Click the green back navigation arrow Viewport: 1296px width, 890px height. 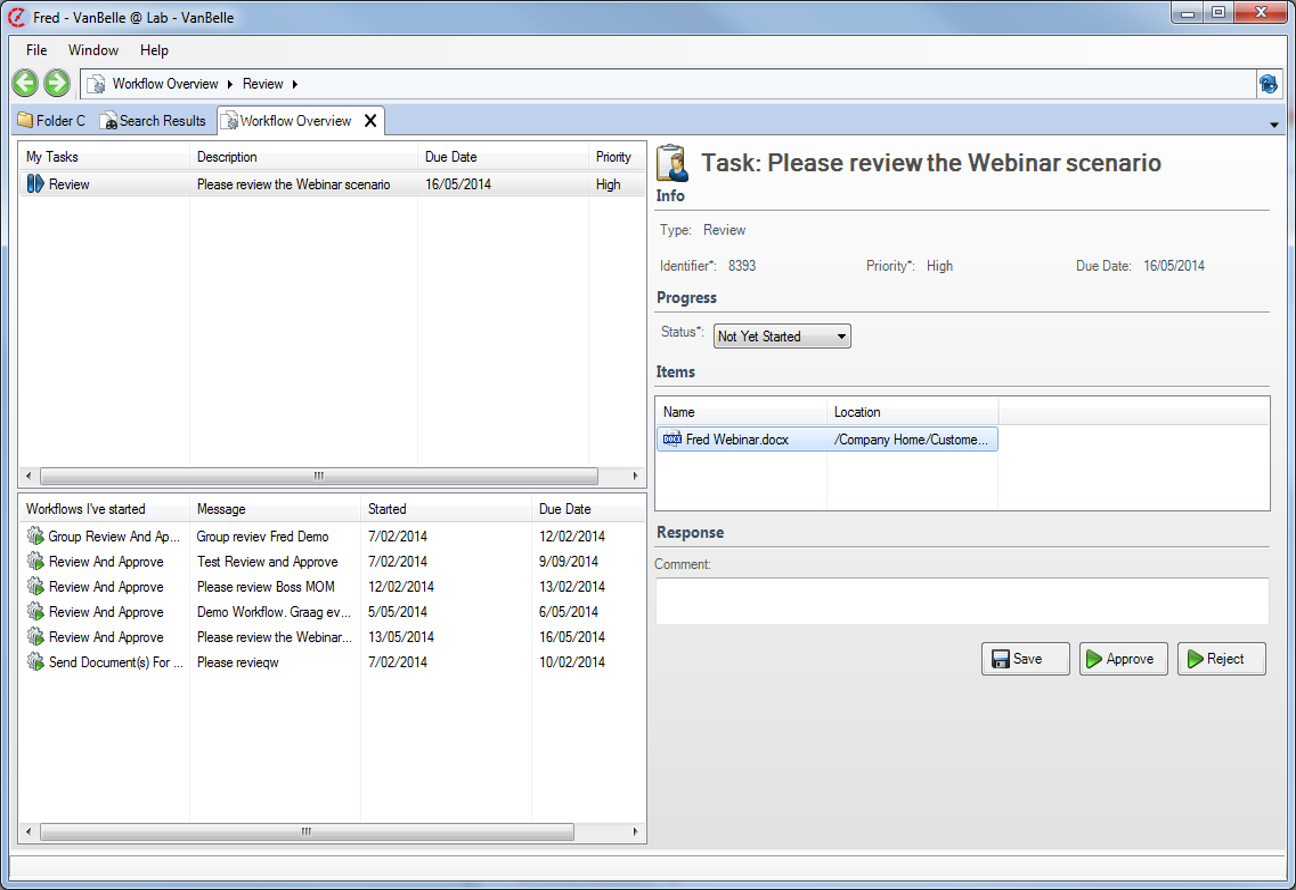pos(25,83)
